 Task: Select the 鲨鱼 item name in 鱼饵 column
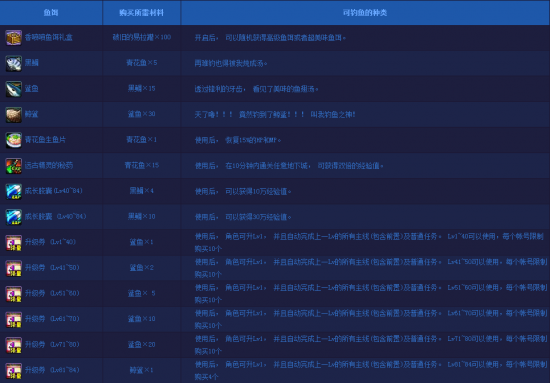(32, 89)
